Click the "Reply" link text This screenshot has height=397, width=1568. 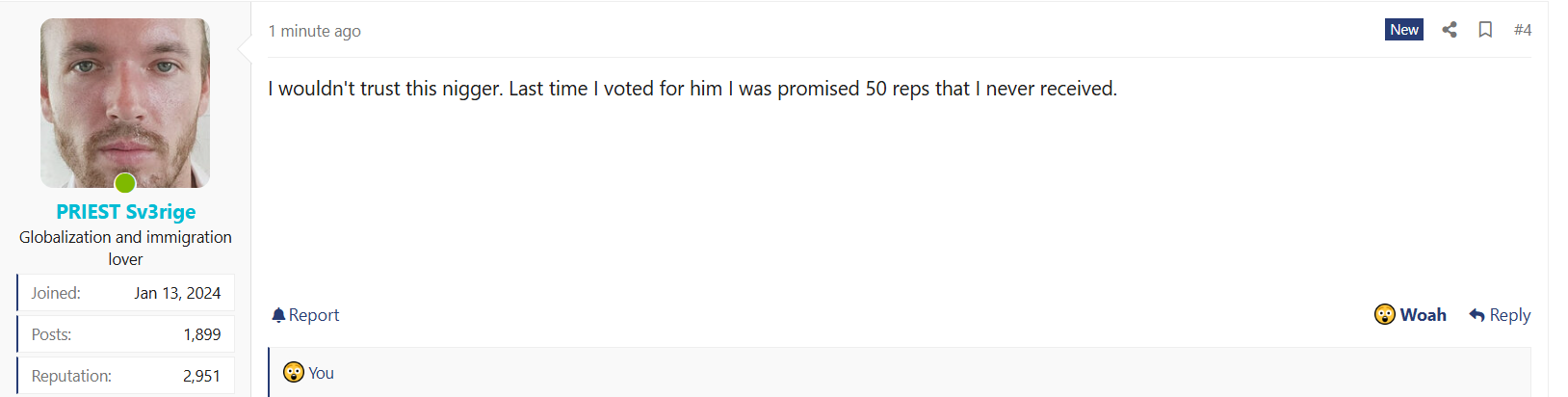[x=1509, y=315]
